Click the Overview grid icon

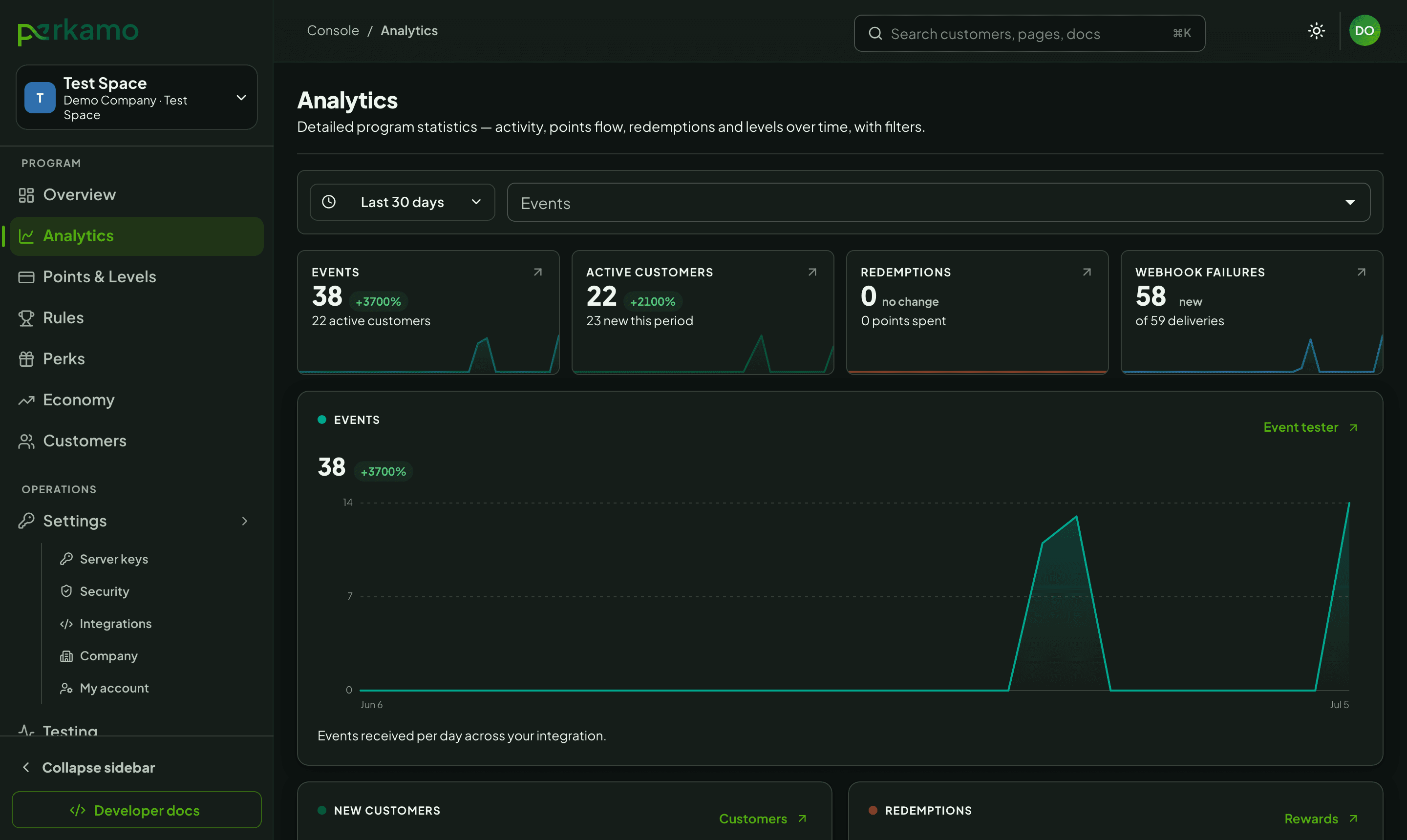(x=26, y=195)
